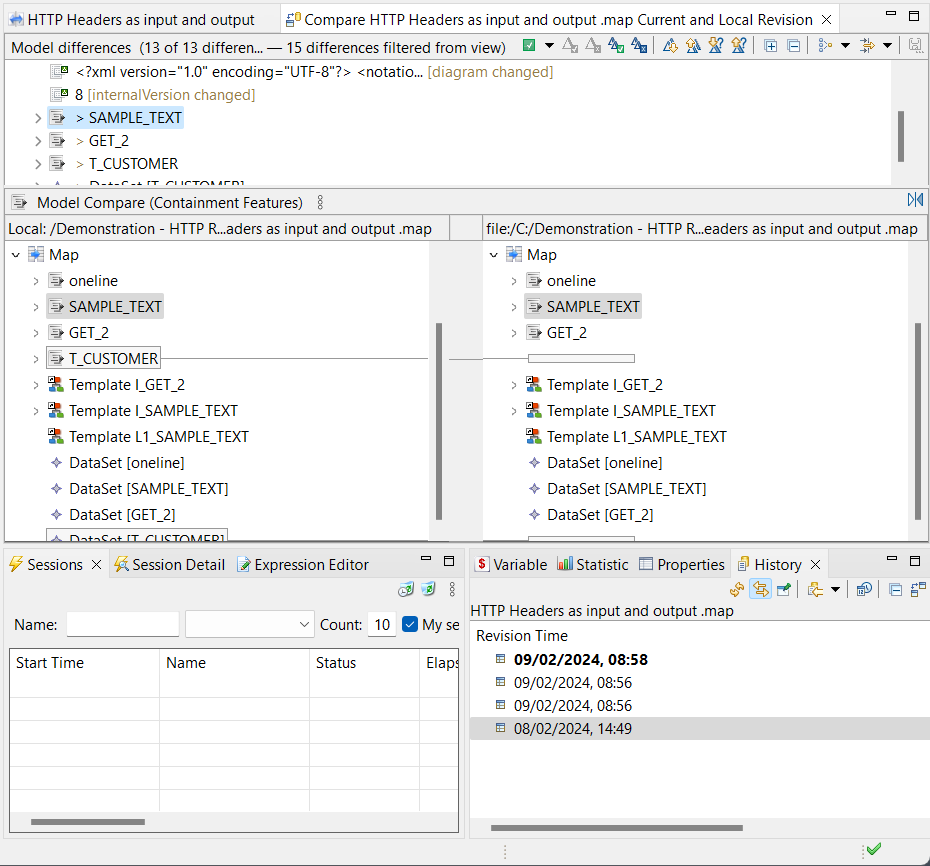Expand all differences with the plus icon
The height and width of the screenshot is (866, 930).
pyautogui.click(x=770, y=45)
